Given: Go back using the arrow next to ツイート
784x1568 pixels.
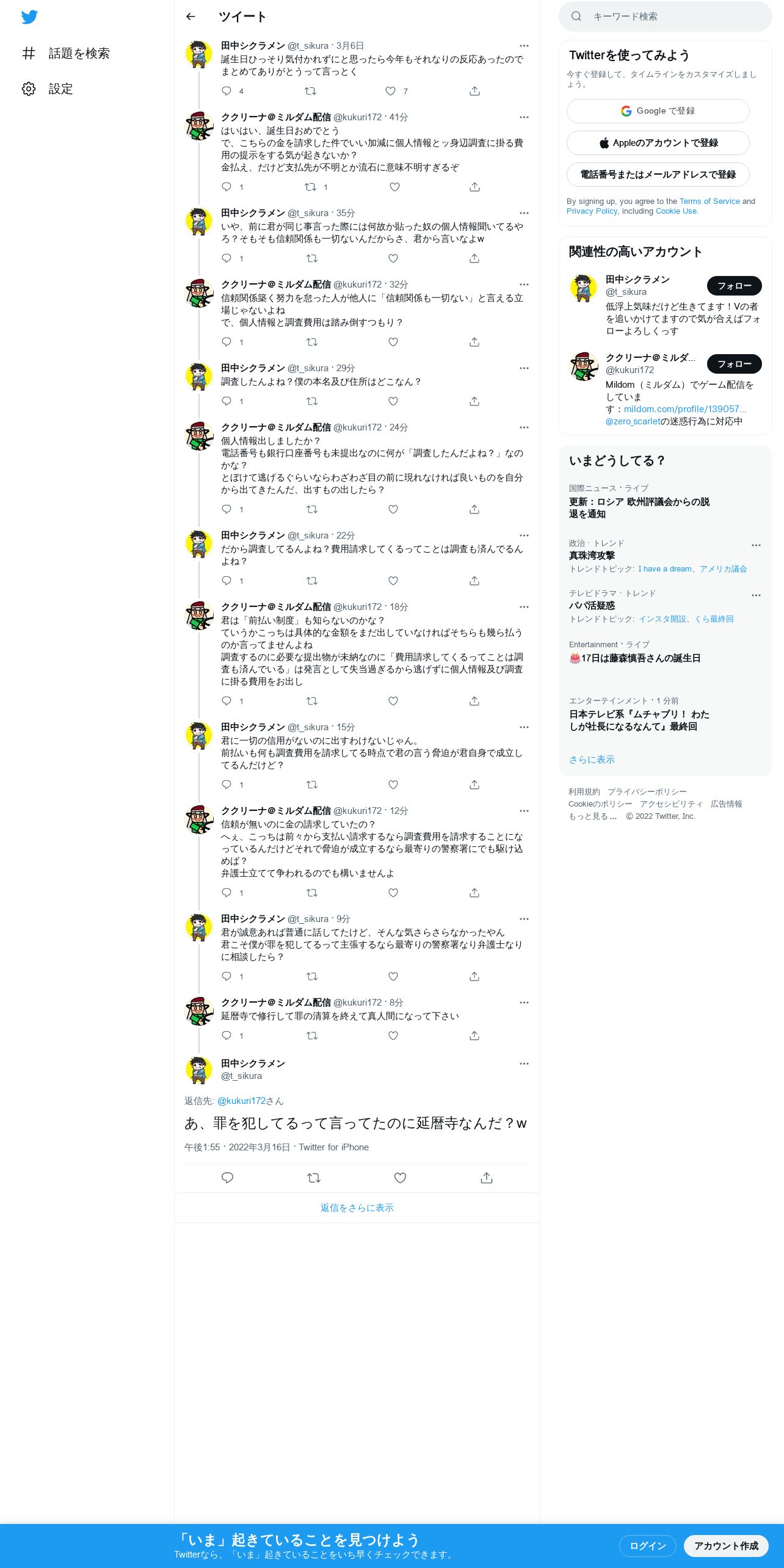Looking at the screenshot, I should [191, 16].
